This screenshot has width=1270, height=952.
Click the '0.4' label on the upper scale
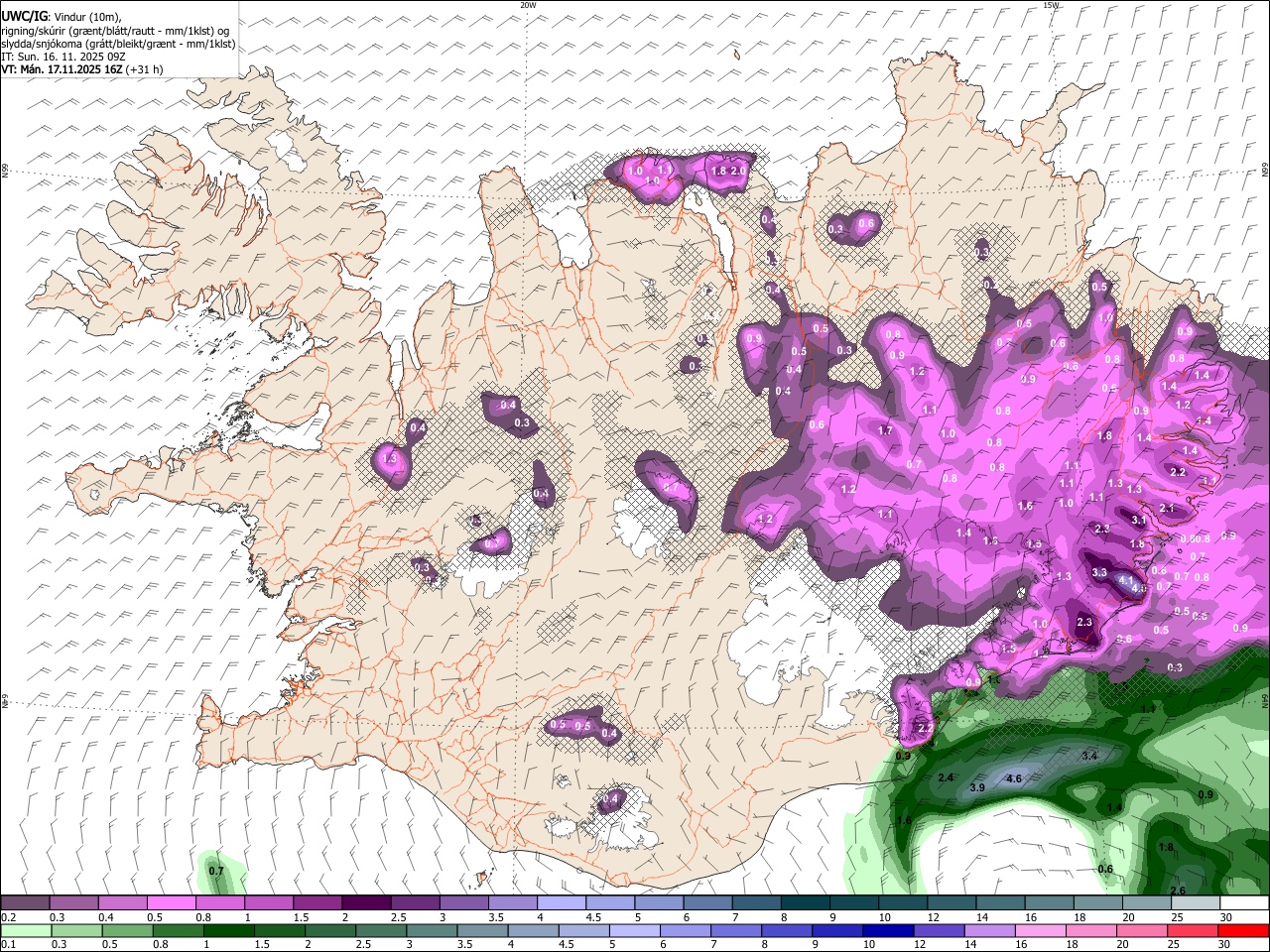tap(106, 917)
